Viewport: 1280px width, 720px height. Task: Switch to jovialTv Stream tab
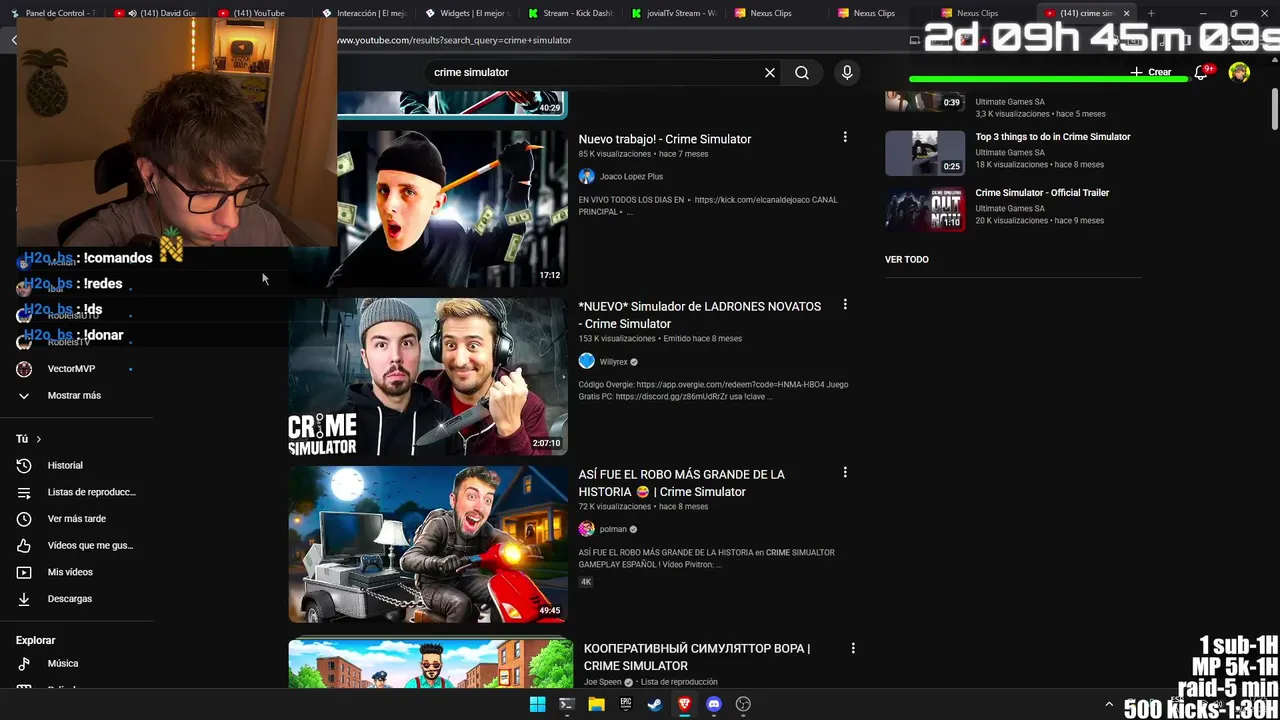click(672, 13)
